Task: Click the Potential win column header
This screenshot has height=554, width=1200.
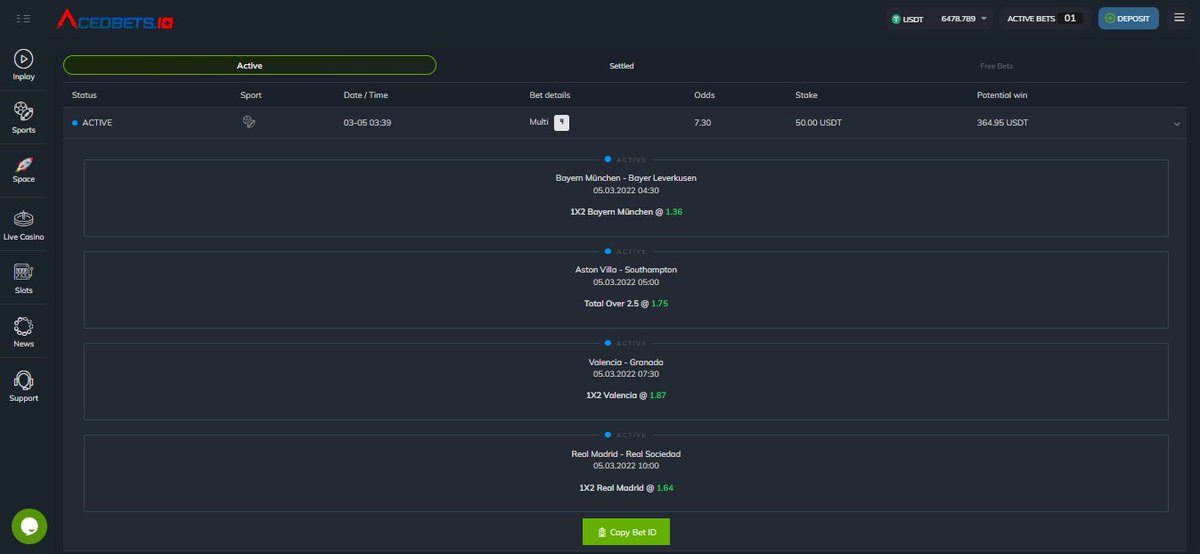Action: click(x=1002, y=95)
